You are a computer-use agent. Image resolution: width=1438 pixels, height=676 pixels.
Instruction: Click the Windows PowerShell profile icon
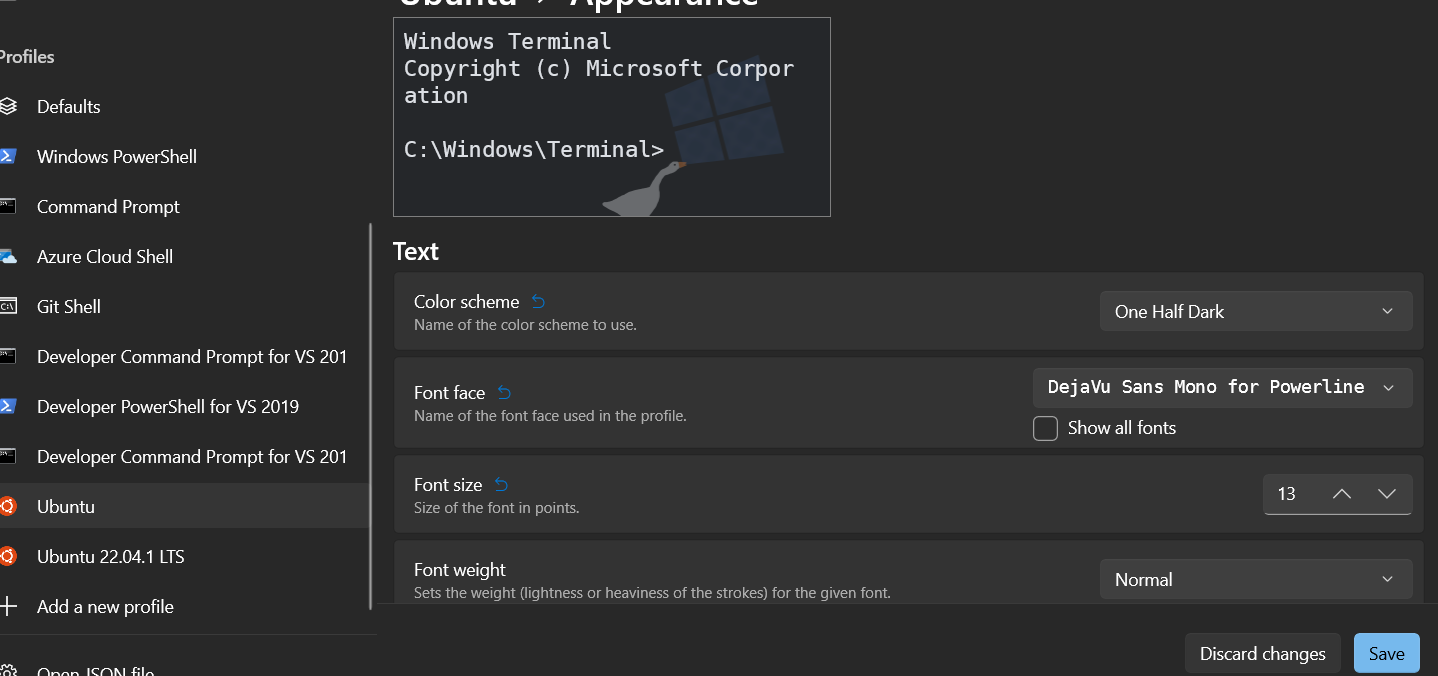pyautogui.click(x=8, y=156)
